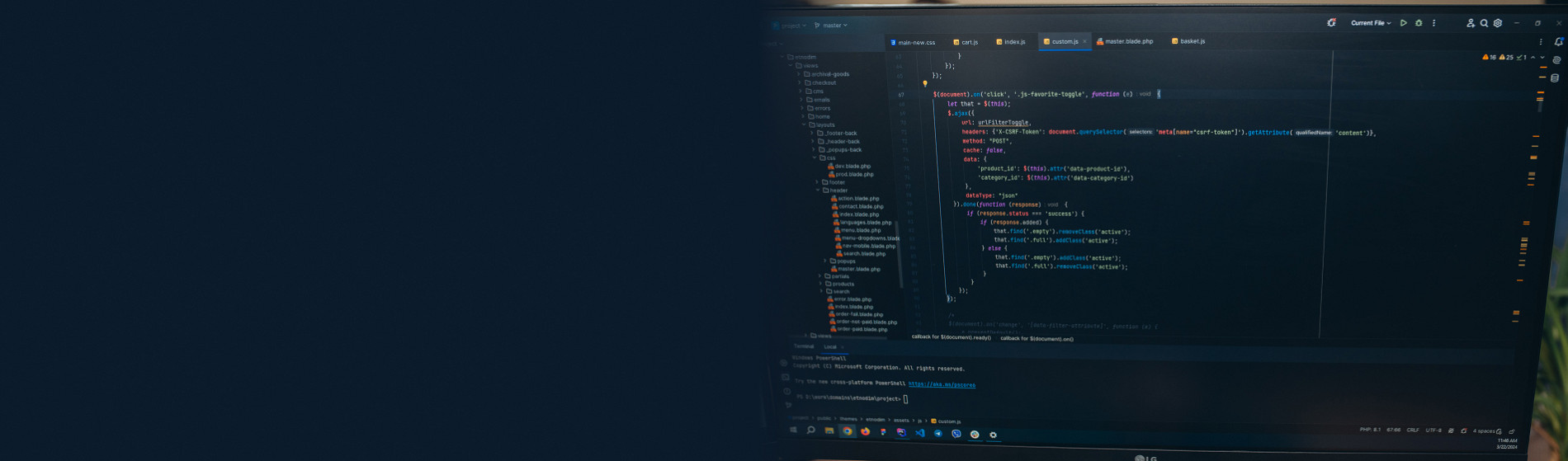Start debugging with the bug icon
The image size is (1568, 461).
1419,23
